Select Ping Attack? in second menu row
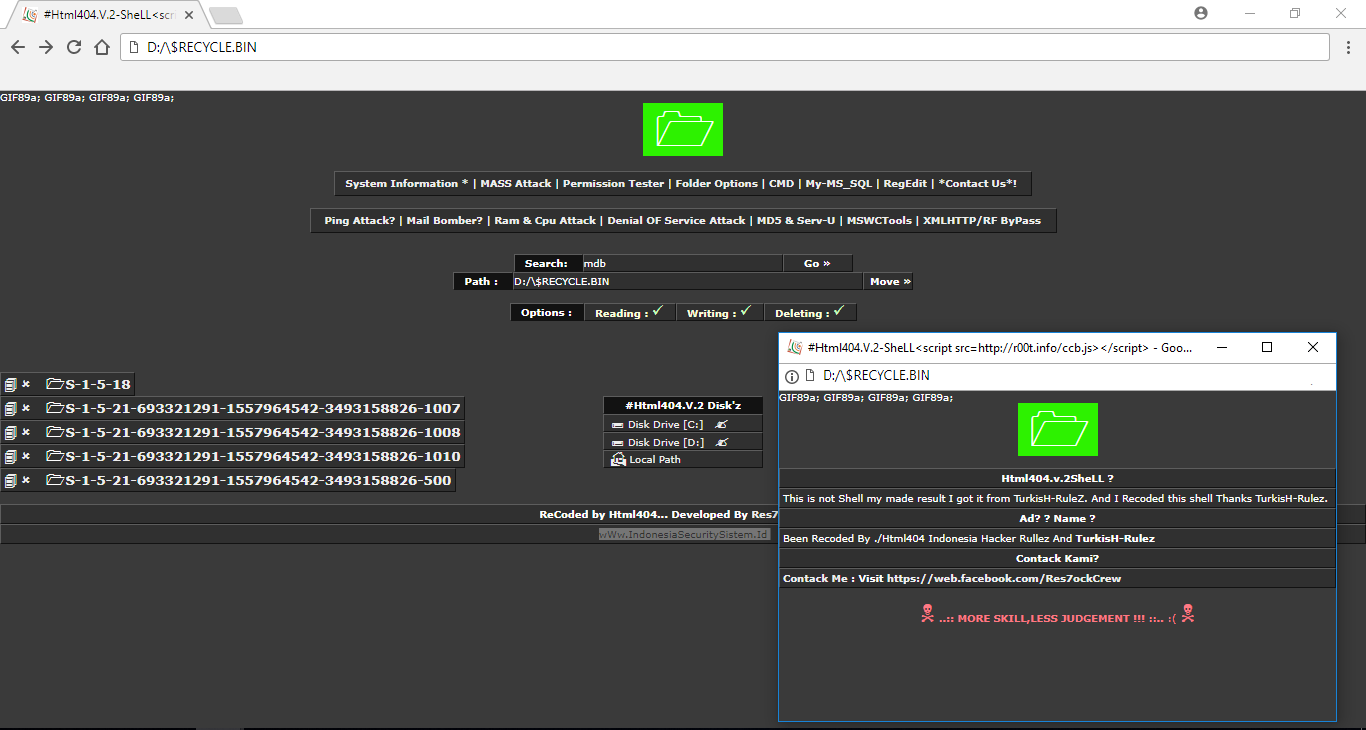Viewport: 1366px width, 730px height. tap(360, 221)
